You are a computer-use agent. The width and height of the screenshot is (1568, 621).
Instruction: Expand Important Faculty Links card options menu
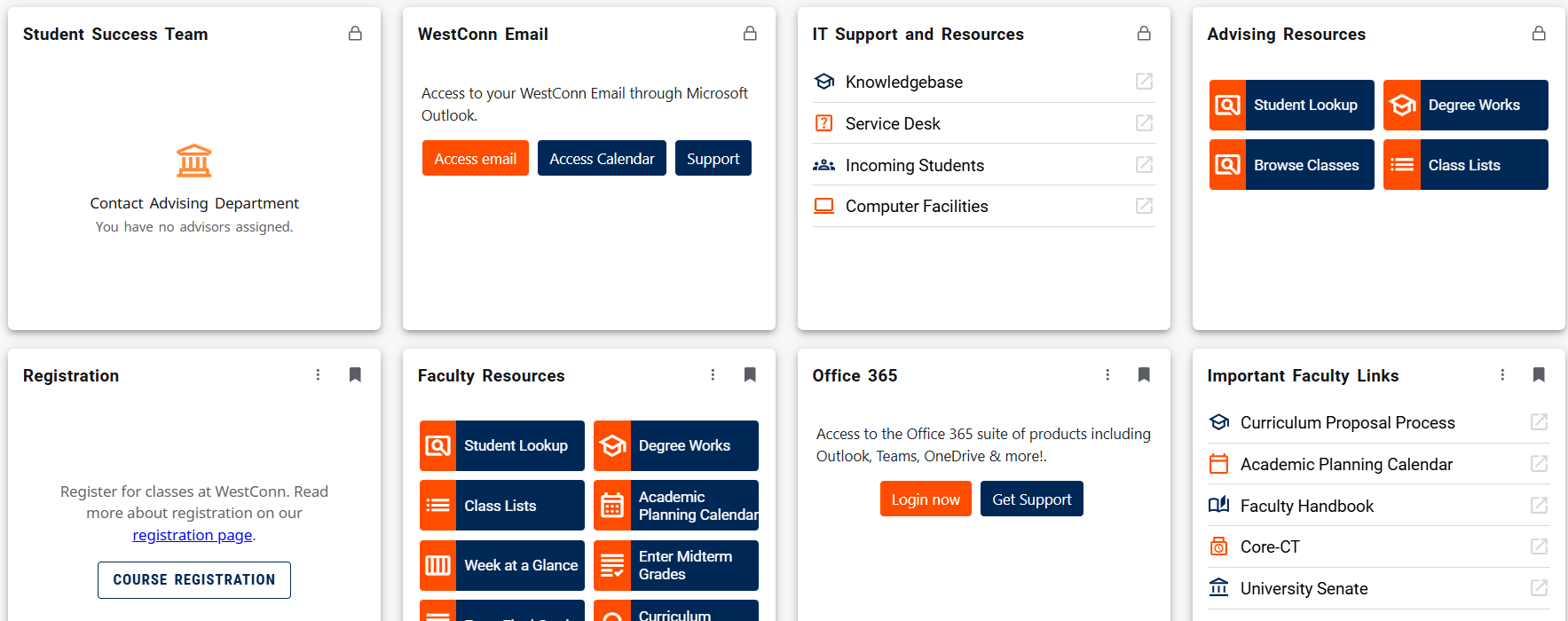click(1502, 375)
